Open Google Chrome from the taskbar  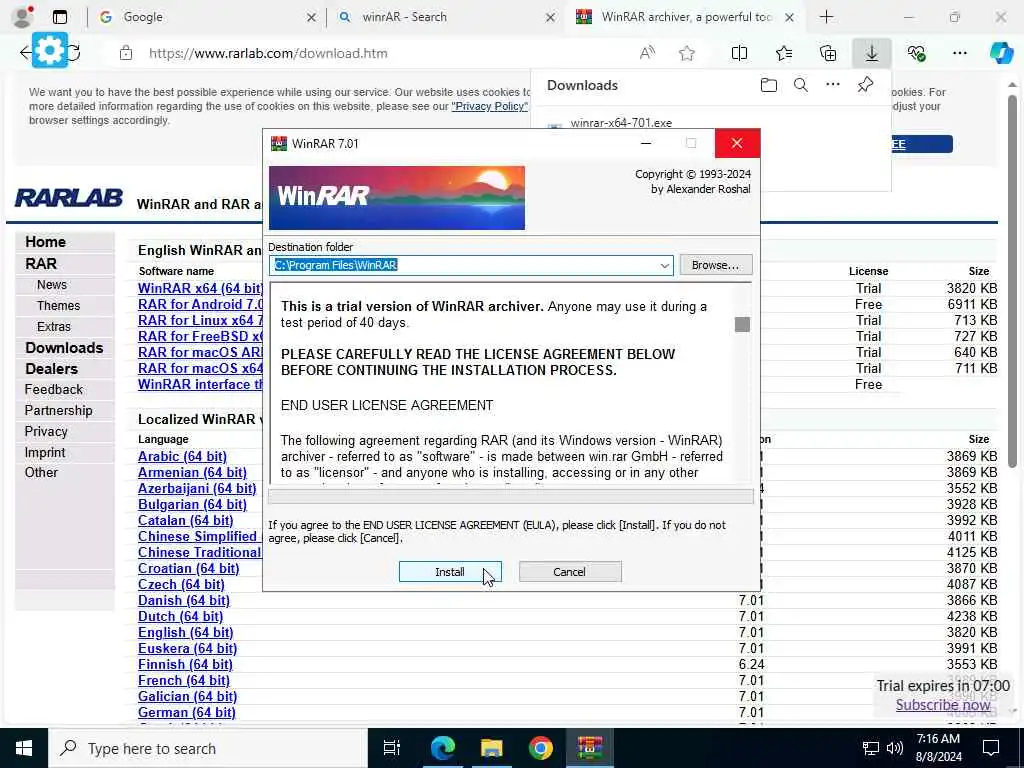pos(541,748)
